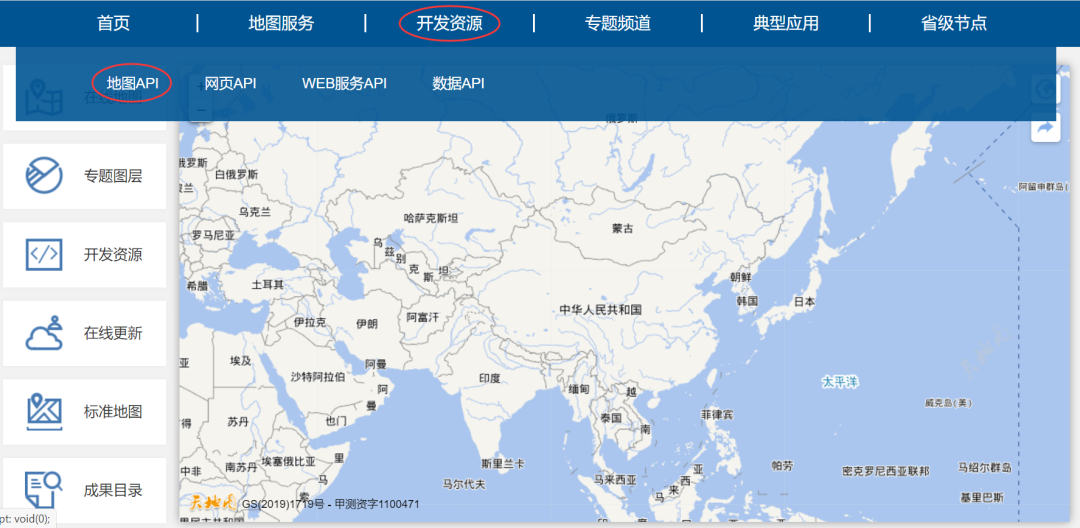Click 中华人民共和国 label on the map
Image resolution: width=1080 pixels, height=528 pixels.
601,310
